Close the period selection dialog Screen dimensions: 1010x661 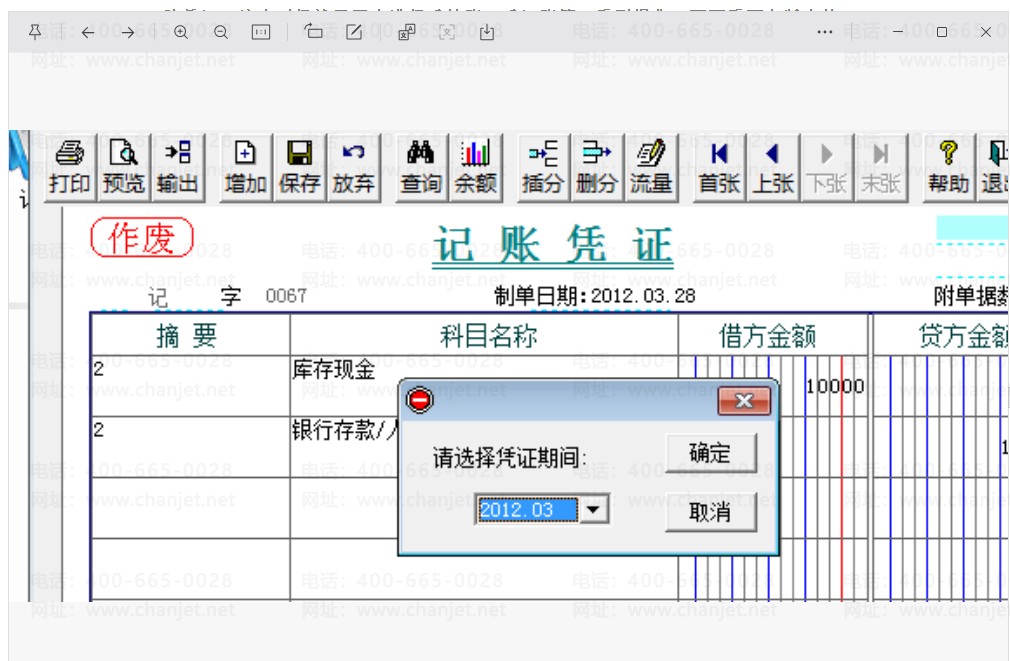(x=744, y=401)
